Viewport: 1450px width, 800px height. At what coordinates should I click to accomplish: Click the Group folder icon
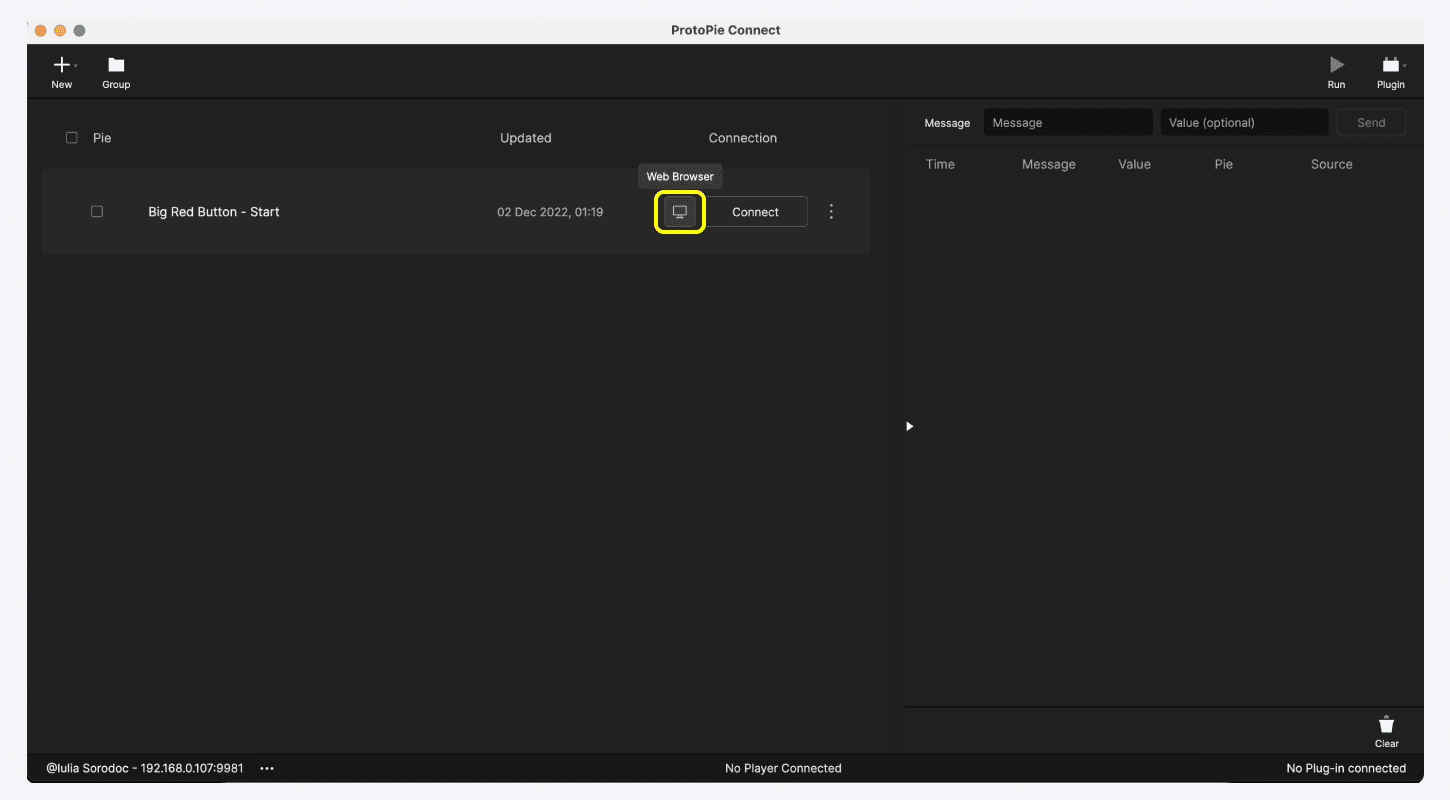115,65
